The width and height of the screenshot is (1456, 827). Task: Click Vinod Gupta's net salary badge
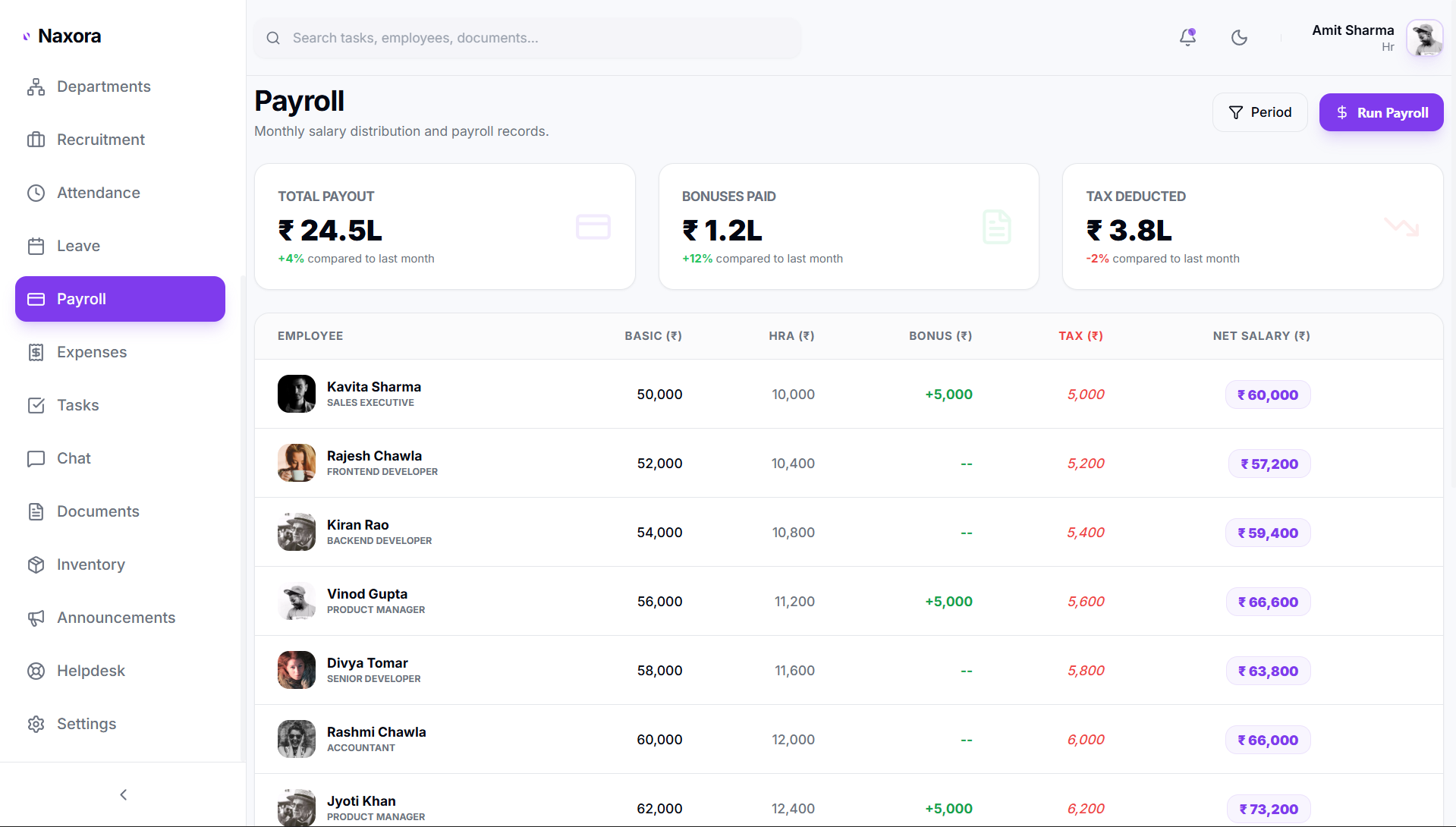[1268, 602]
